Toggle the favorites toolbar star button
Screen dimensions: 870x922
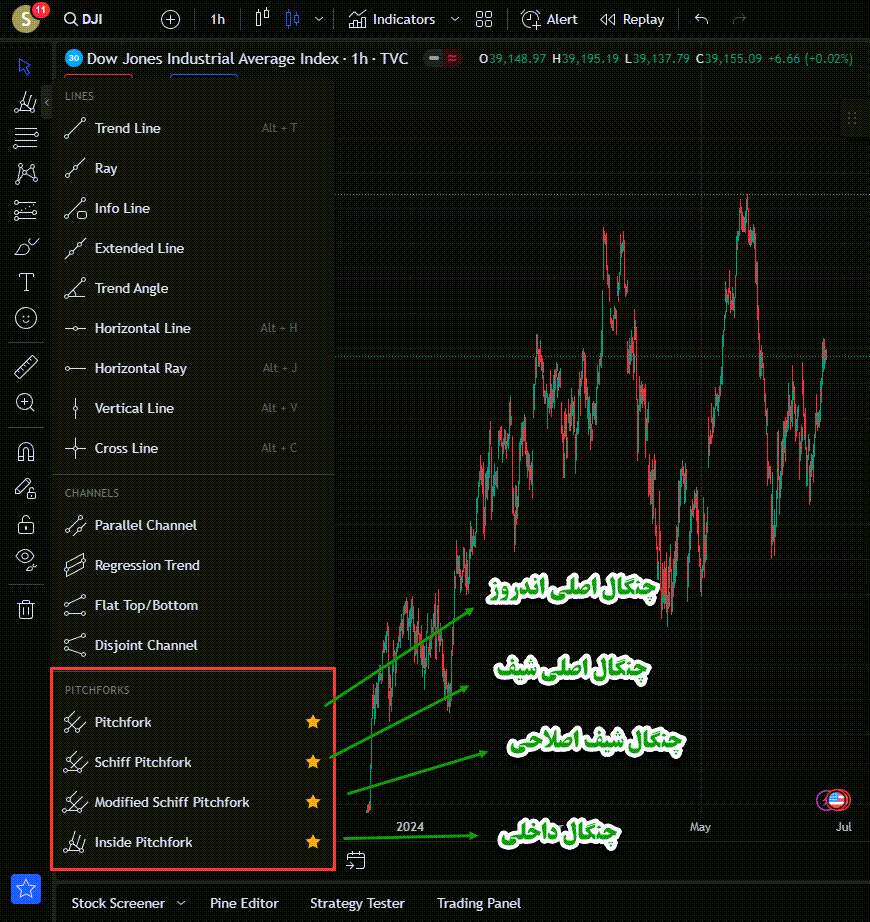(x=26, y=888)
